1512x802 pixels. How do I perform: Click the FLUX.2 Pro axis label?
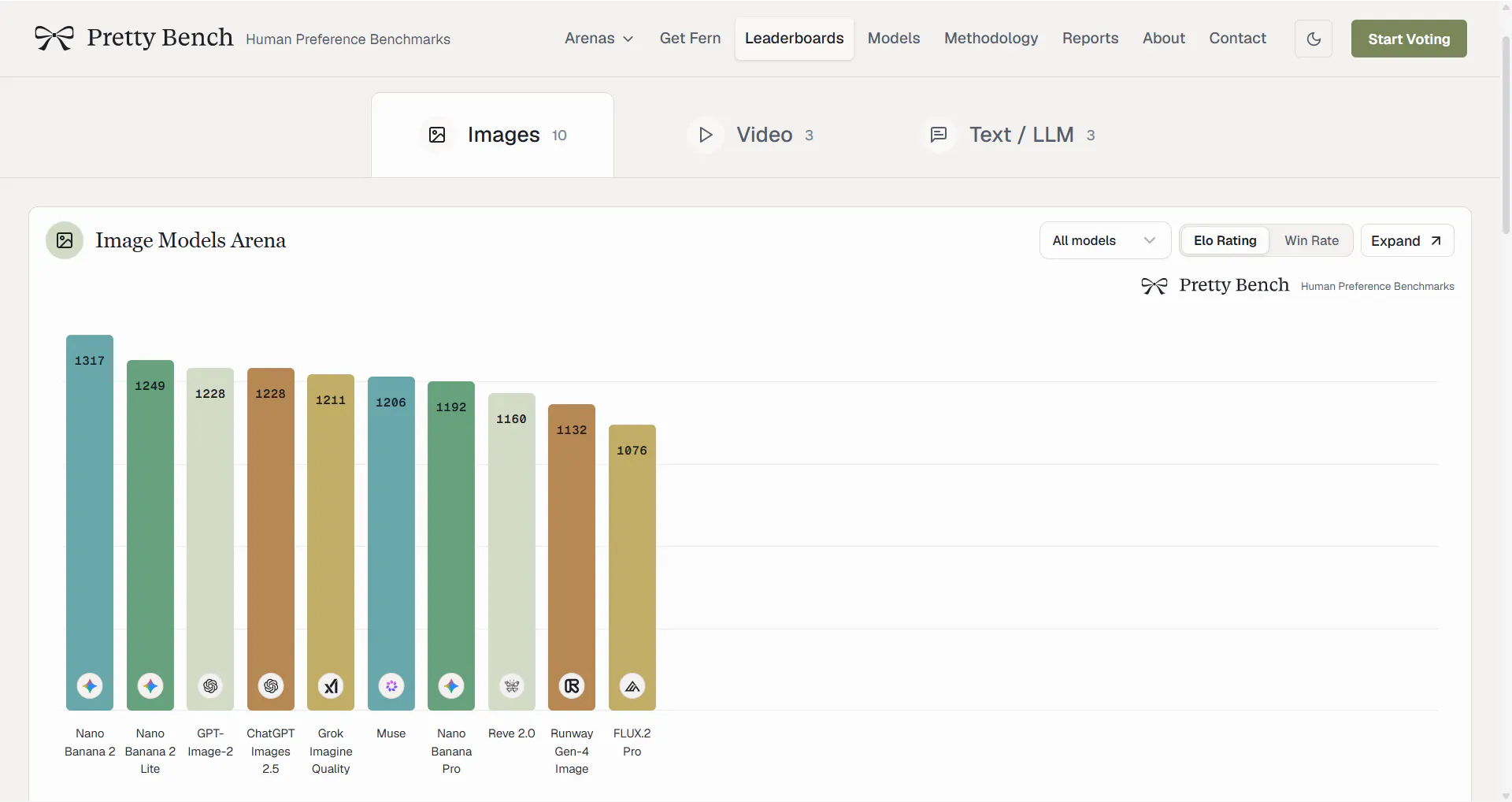632,742
